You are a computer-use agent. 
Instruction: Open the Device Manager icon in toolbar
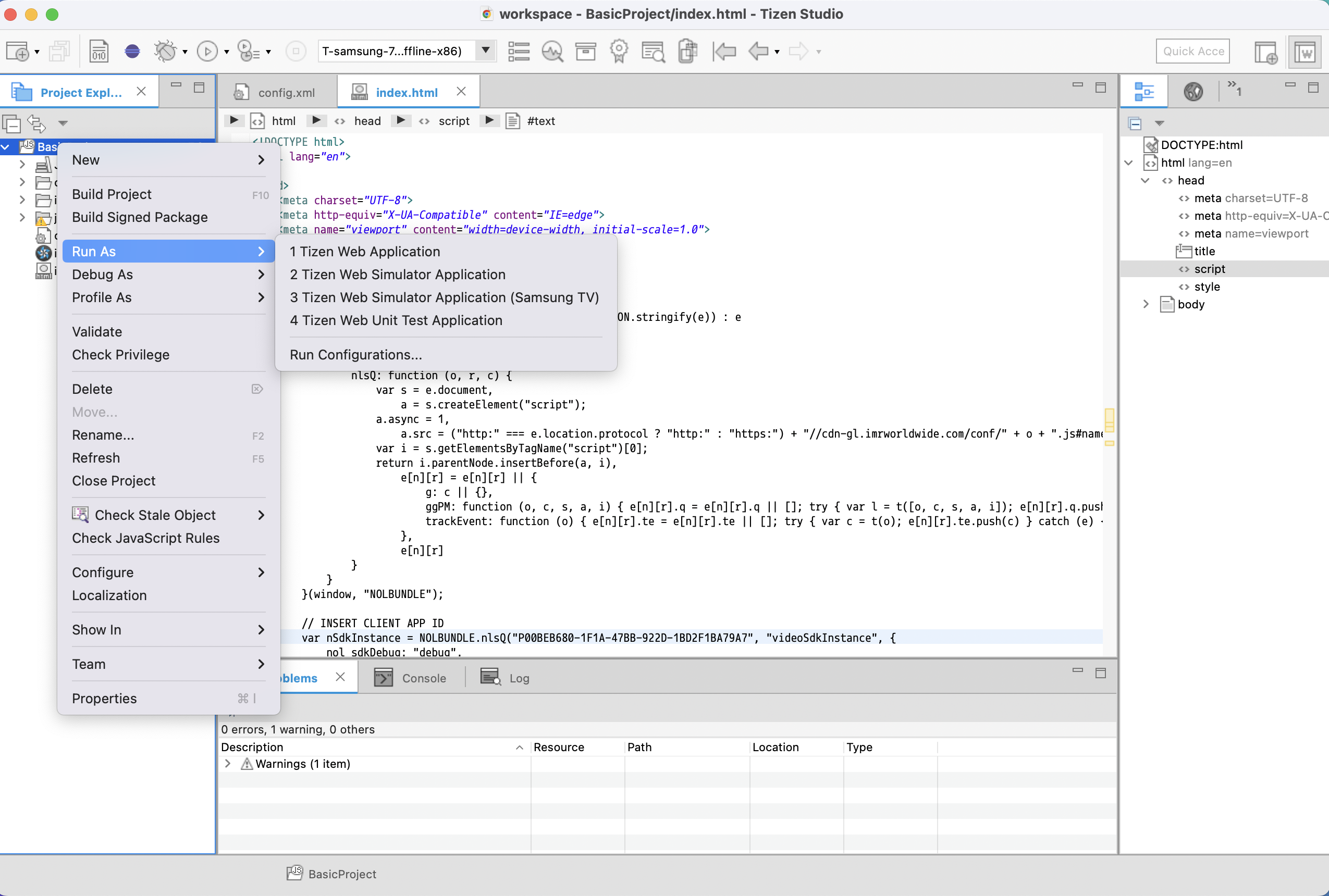pyautogui.click(x=519, y=52)
